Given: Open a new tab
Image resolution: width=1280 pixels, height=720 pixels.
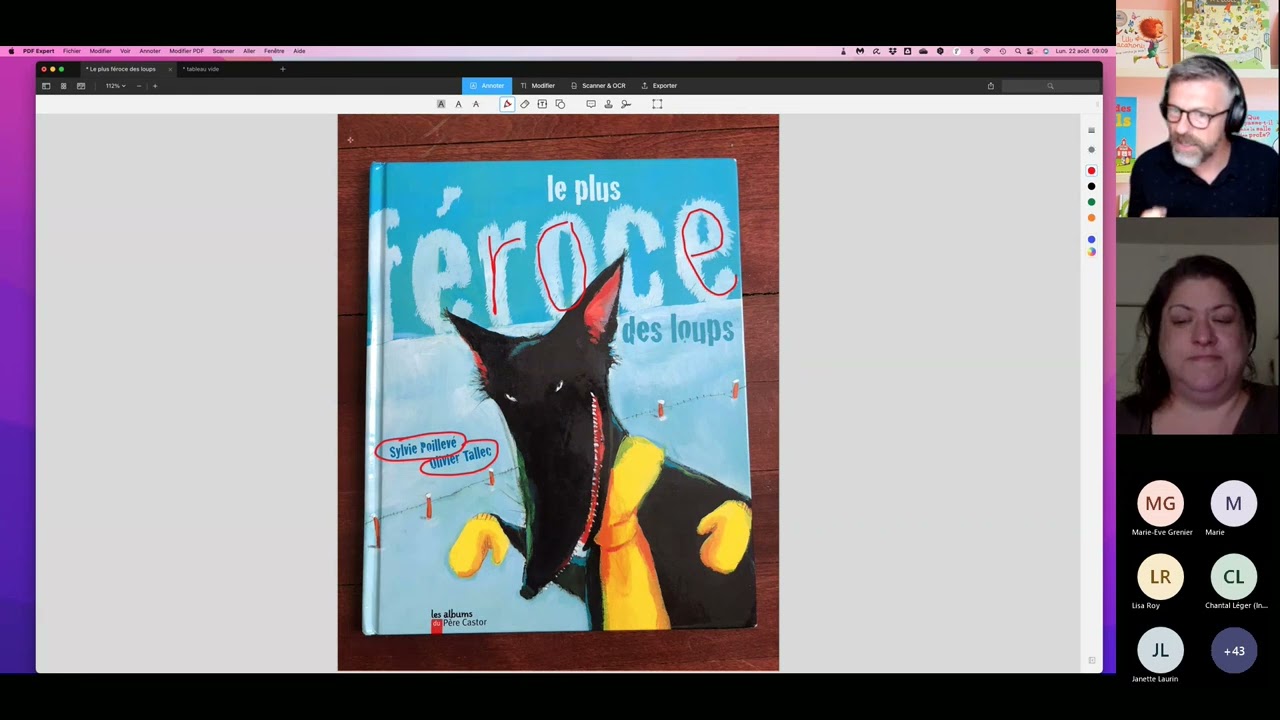Looking at the screenshot, I should point(282,69).
